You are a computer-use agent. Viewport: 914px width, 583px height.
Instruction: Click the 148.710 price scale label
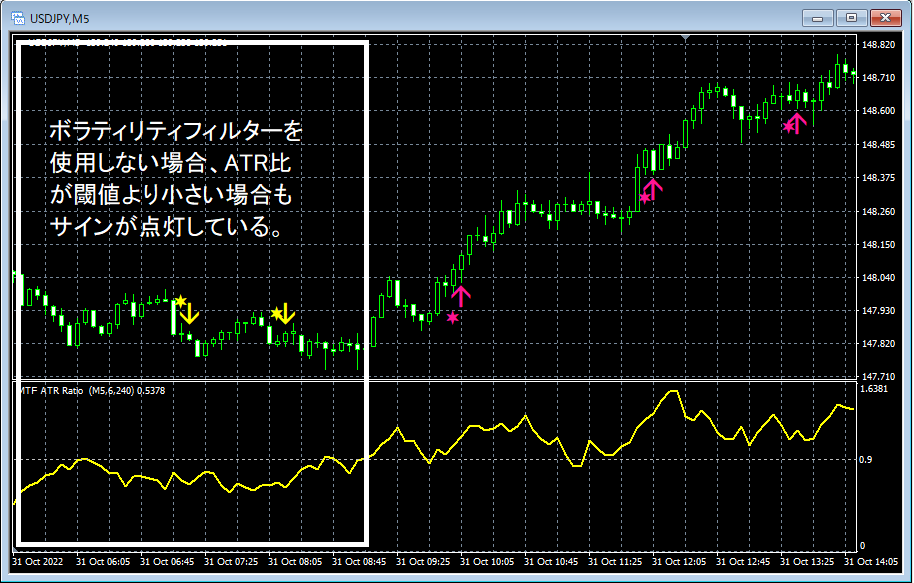point(878,78)
